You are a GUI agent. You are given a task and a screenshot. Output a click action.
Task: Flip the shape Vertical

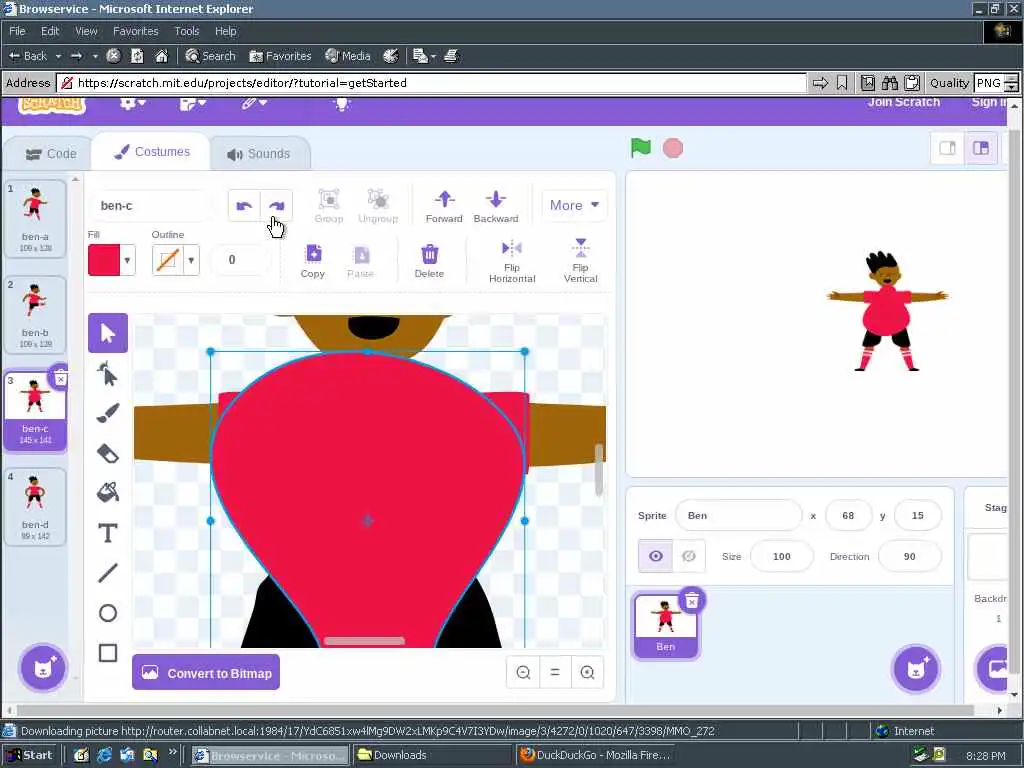coord(581,261)
